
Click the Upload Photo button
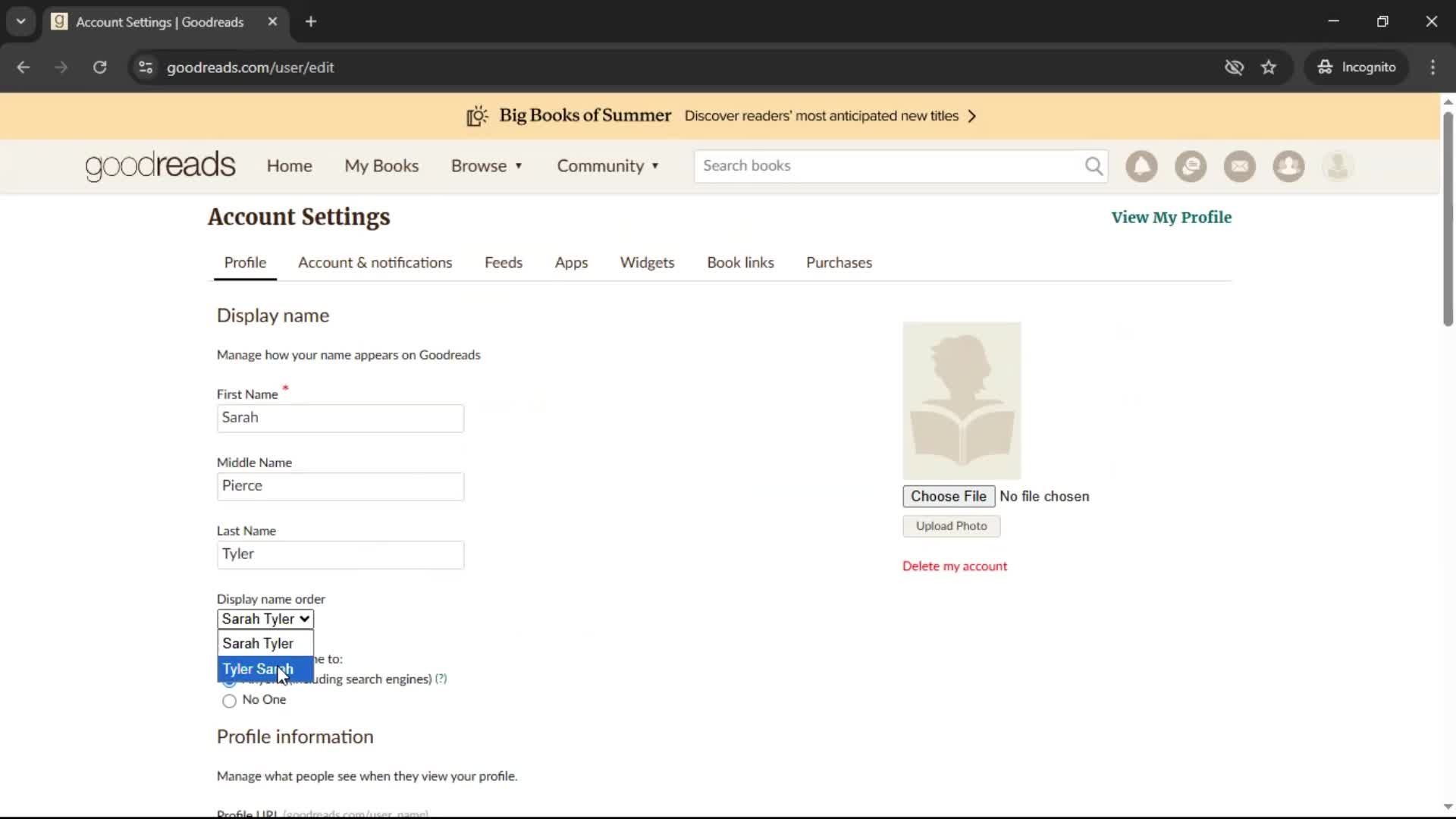[951, 526]
